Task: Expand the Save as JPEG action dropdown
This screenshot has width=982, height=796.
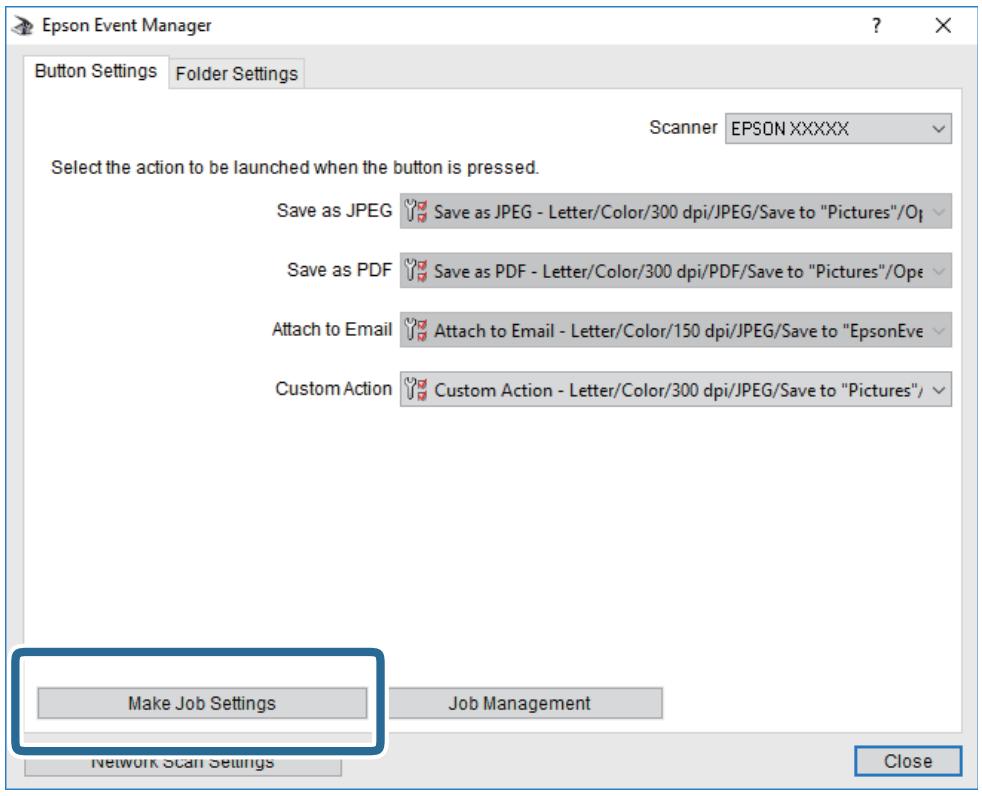Action: (676, 211)
